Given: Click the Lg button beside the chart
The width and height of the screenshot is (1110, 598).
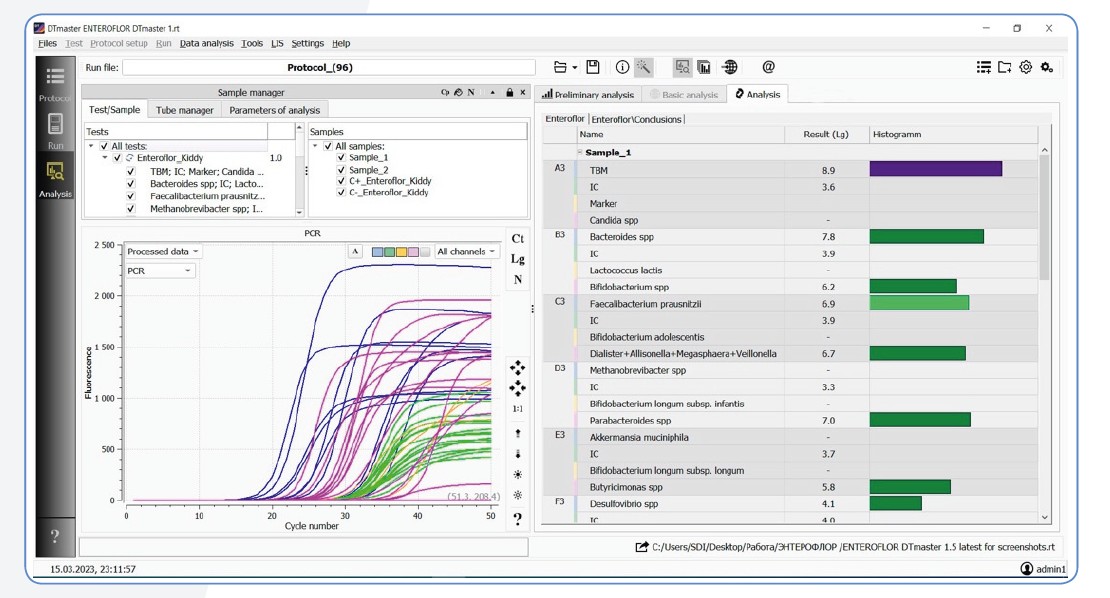Looking at the screenshot, I should click(x=517, y=259).
